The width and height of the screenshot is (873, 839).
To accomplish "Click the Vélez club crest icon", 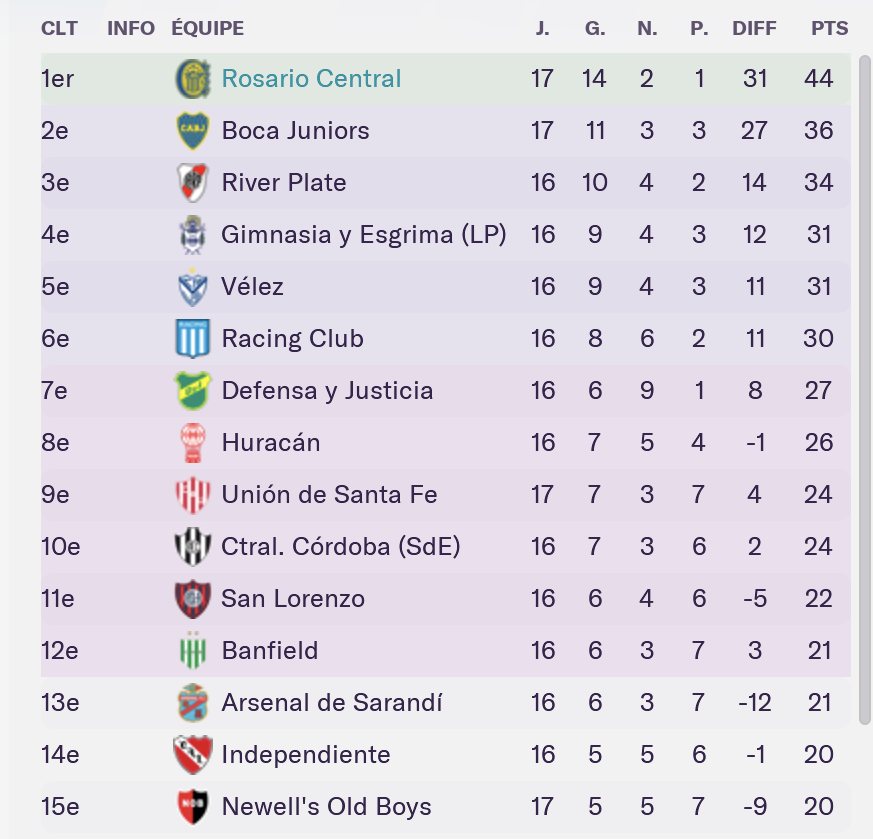I will coord(193,287).
